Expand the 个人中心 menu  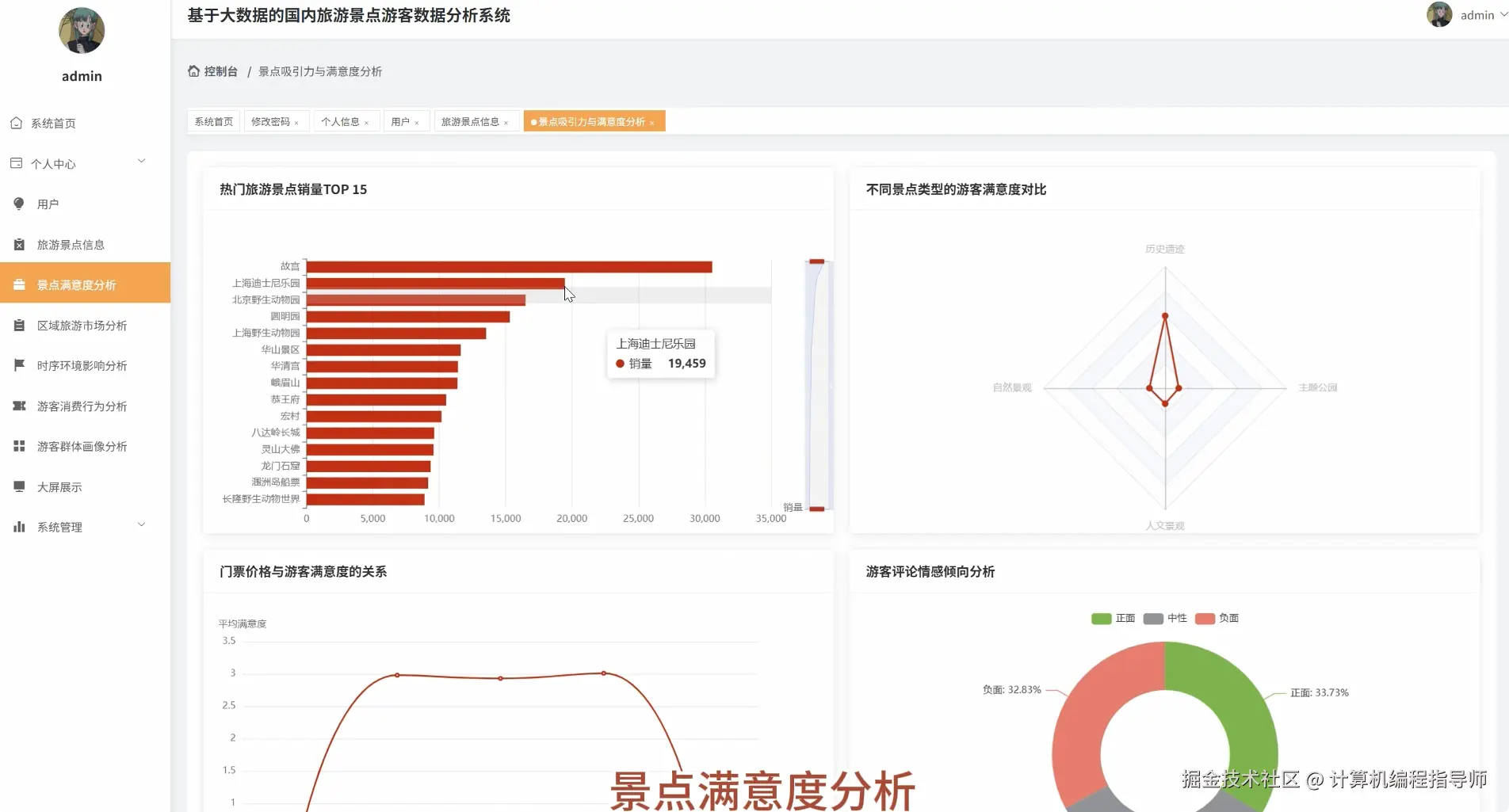tap(78, 163)
